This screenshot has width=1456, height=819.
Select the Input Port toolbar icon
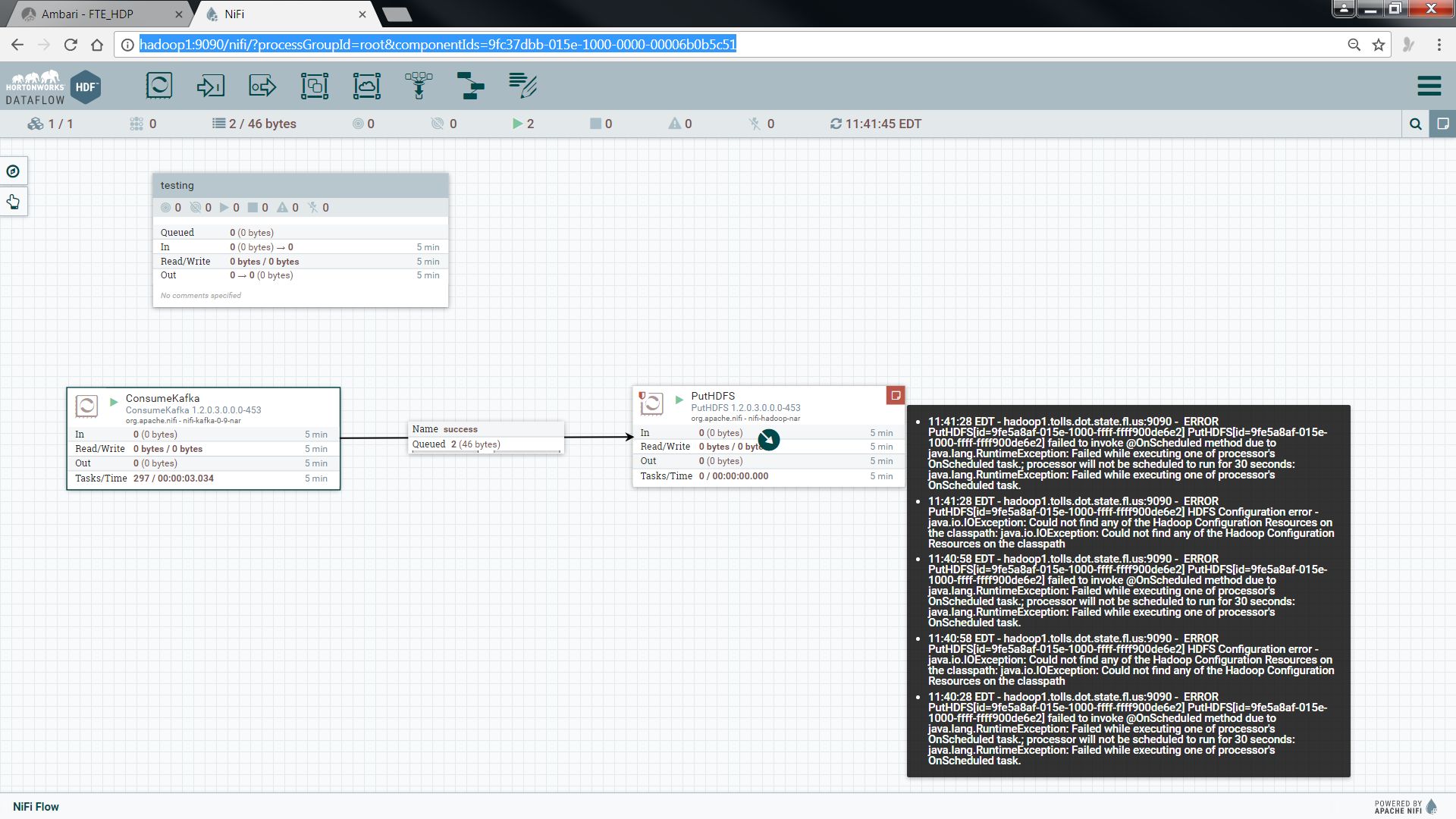(x=211, y=86)
